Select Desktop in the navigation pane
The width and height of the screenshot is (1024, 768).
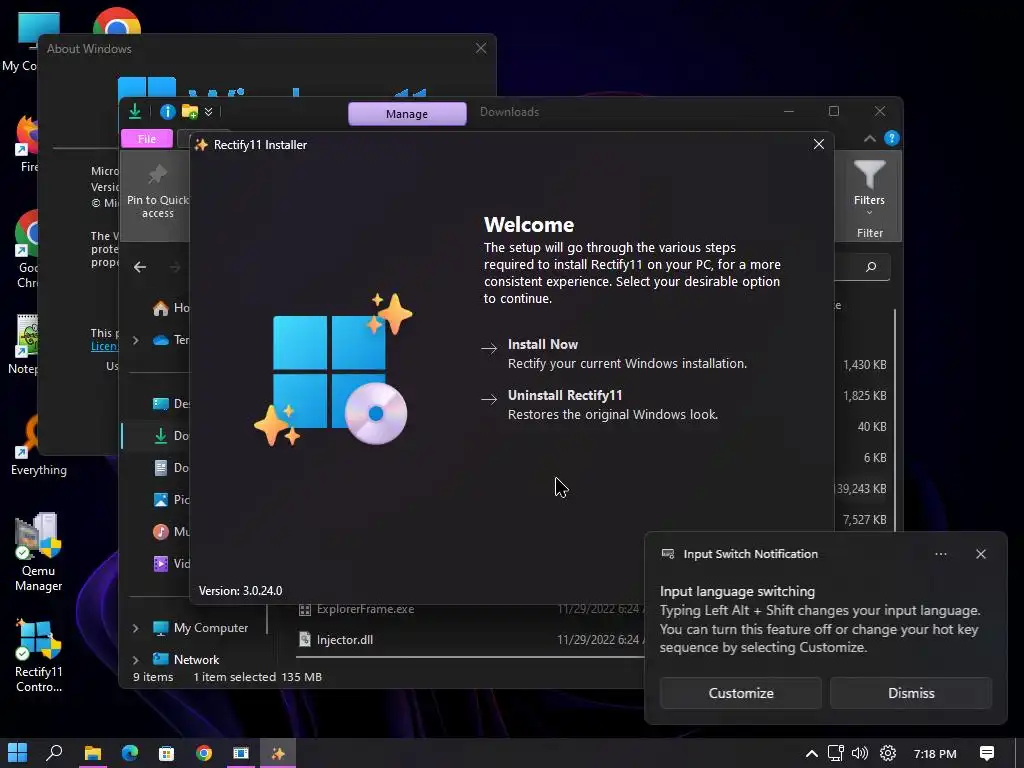(x=170, y=404)
